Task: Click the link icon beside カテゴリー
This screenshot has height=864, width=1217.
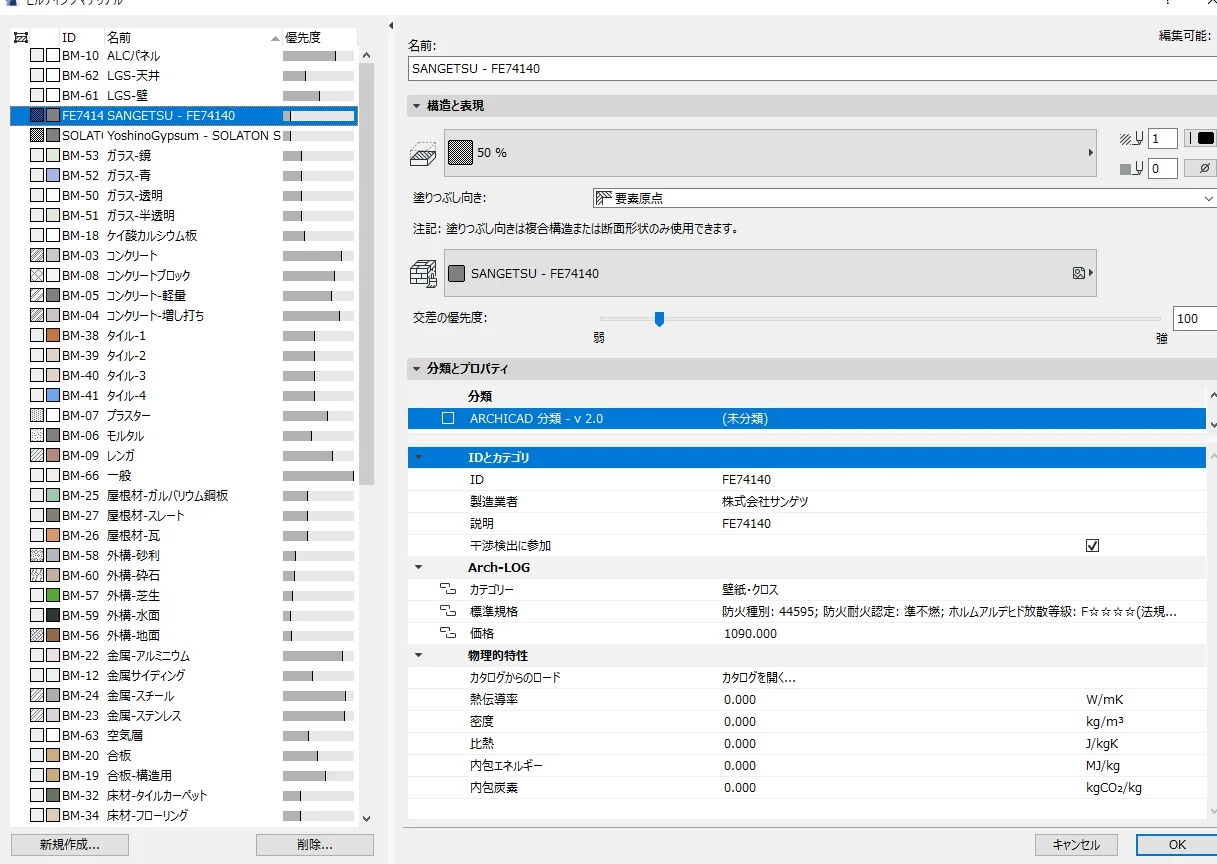Action: point(446,590)
